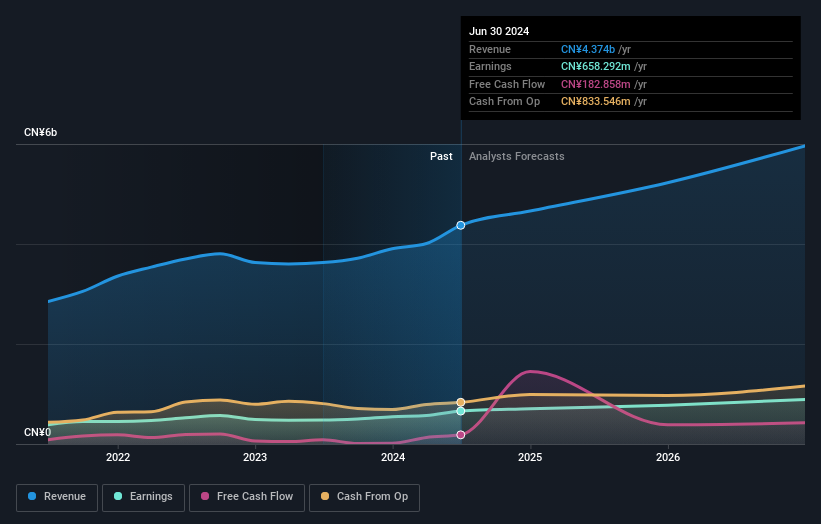Toggle the Revenue legend button
The image size is (821, 524).
click(x=57, y=497)
